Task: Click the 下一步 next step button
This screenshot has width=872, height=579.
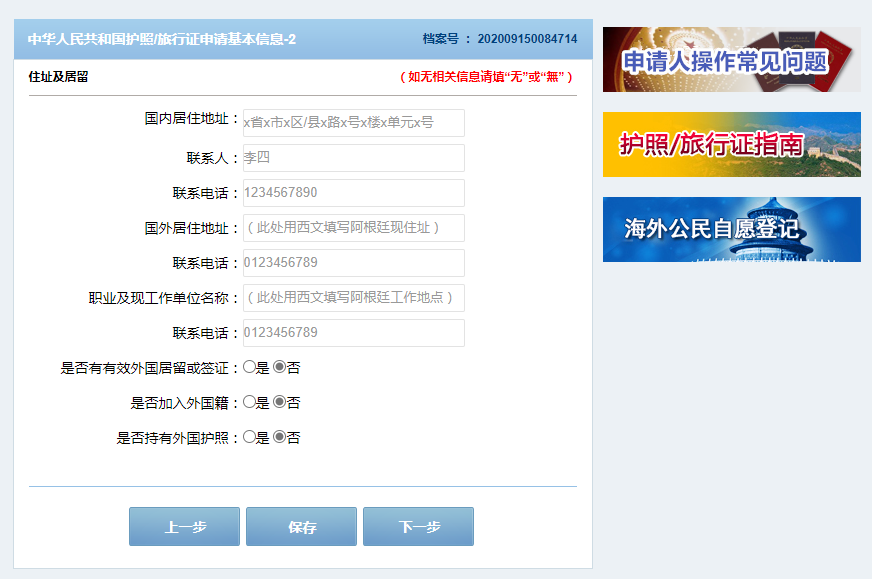Action: (418, 526)
